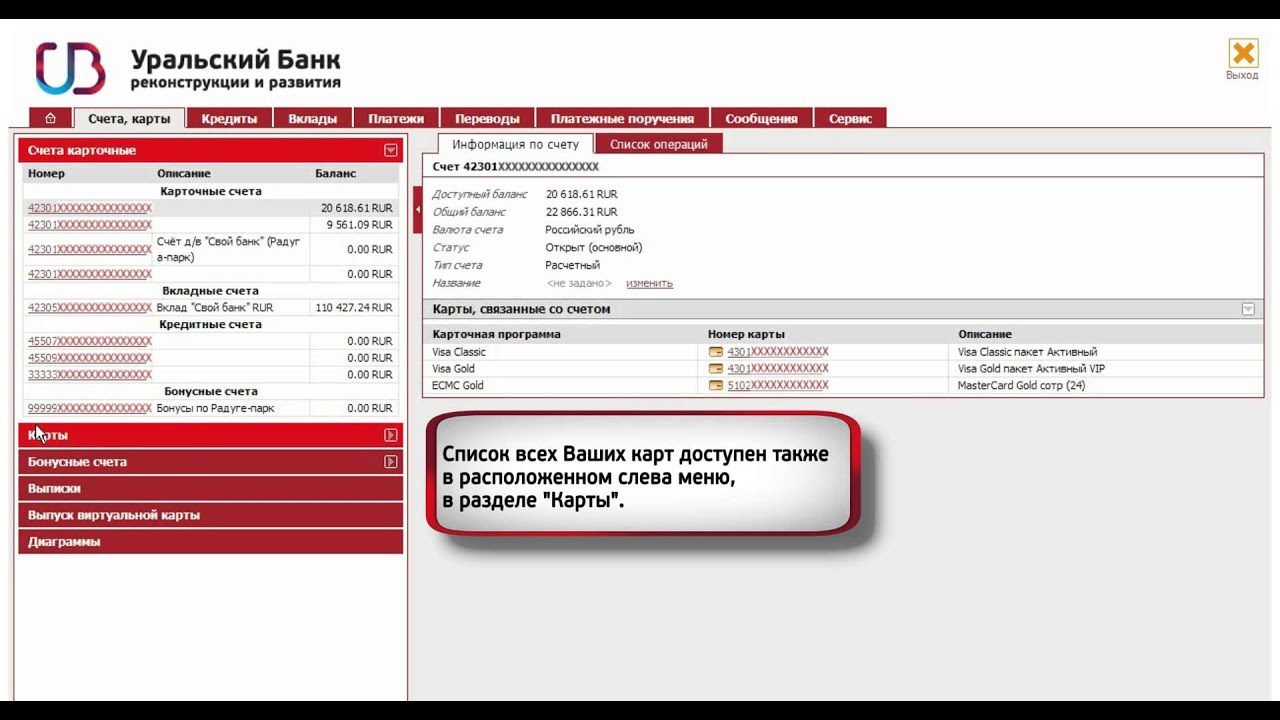Open the Диаграммы menu section
This screenshot has height=720, width=1280.
(210, 542)
